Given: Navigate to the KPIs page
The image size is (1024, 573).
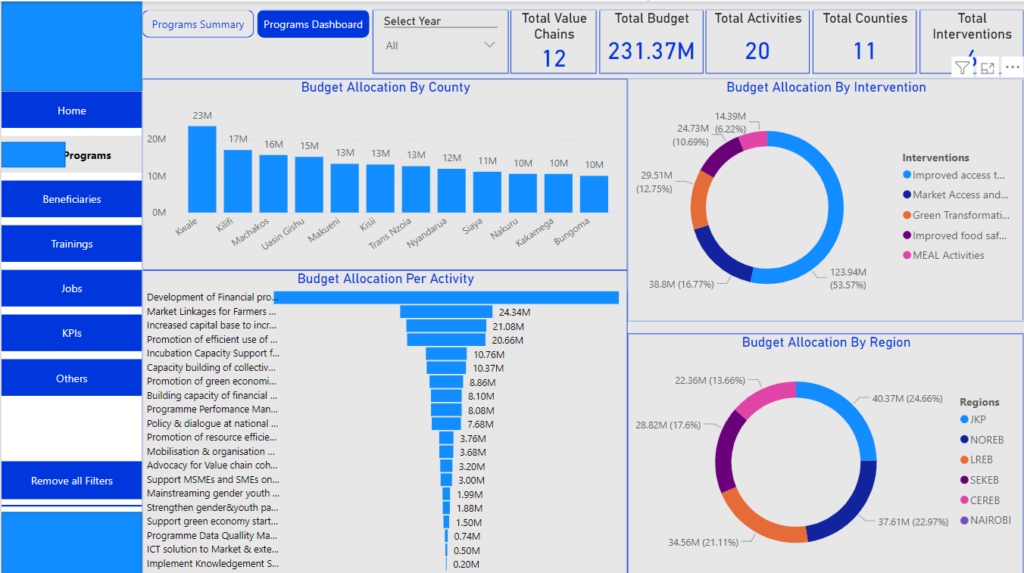Looking at the screenshot, I should (72, 333).
